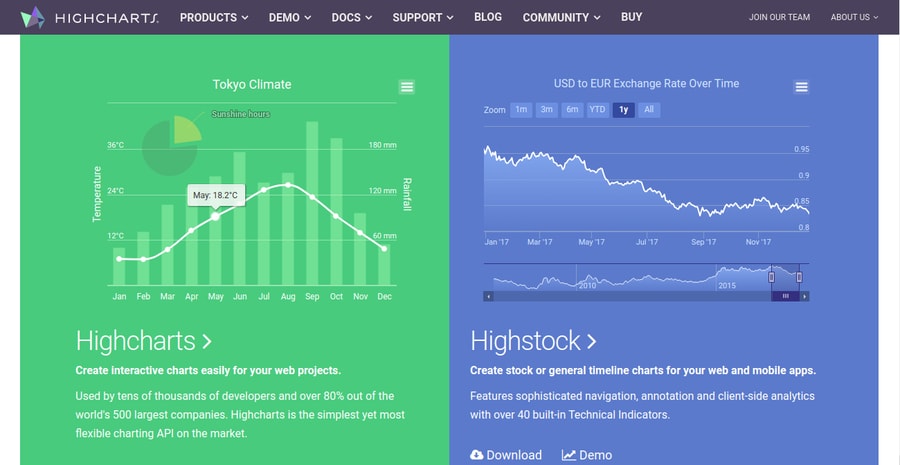Expand the PRODUCTS dropdown menu
The width and height of the screenshot is (900, 465).
click(x=214, y=18)
